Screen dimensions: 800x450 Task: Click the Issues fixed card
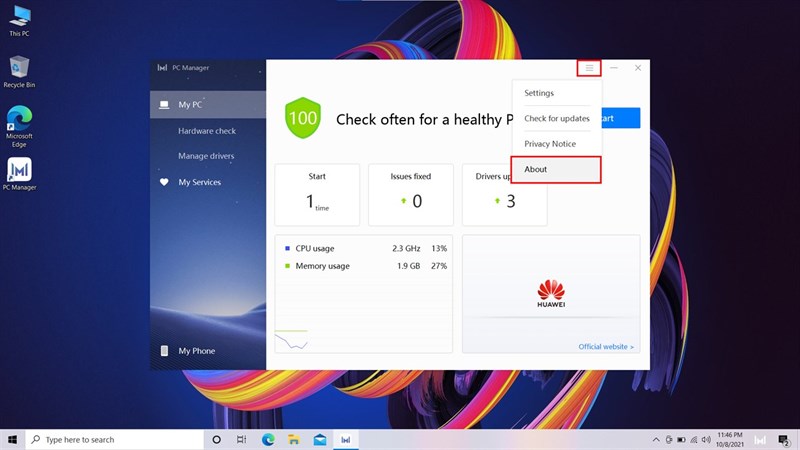coord(411,195)
